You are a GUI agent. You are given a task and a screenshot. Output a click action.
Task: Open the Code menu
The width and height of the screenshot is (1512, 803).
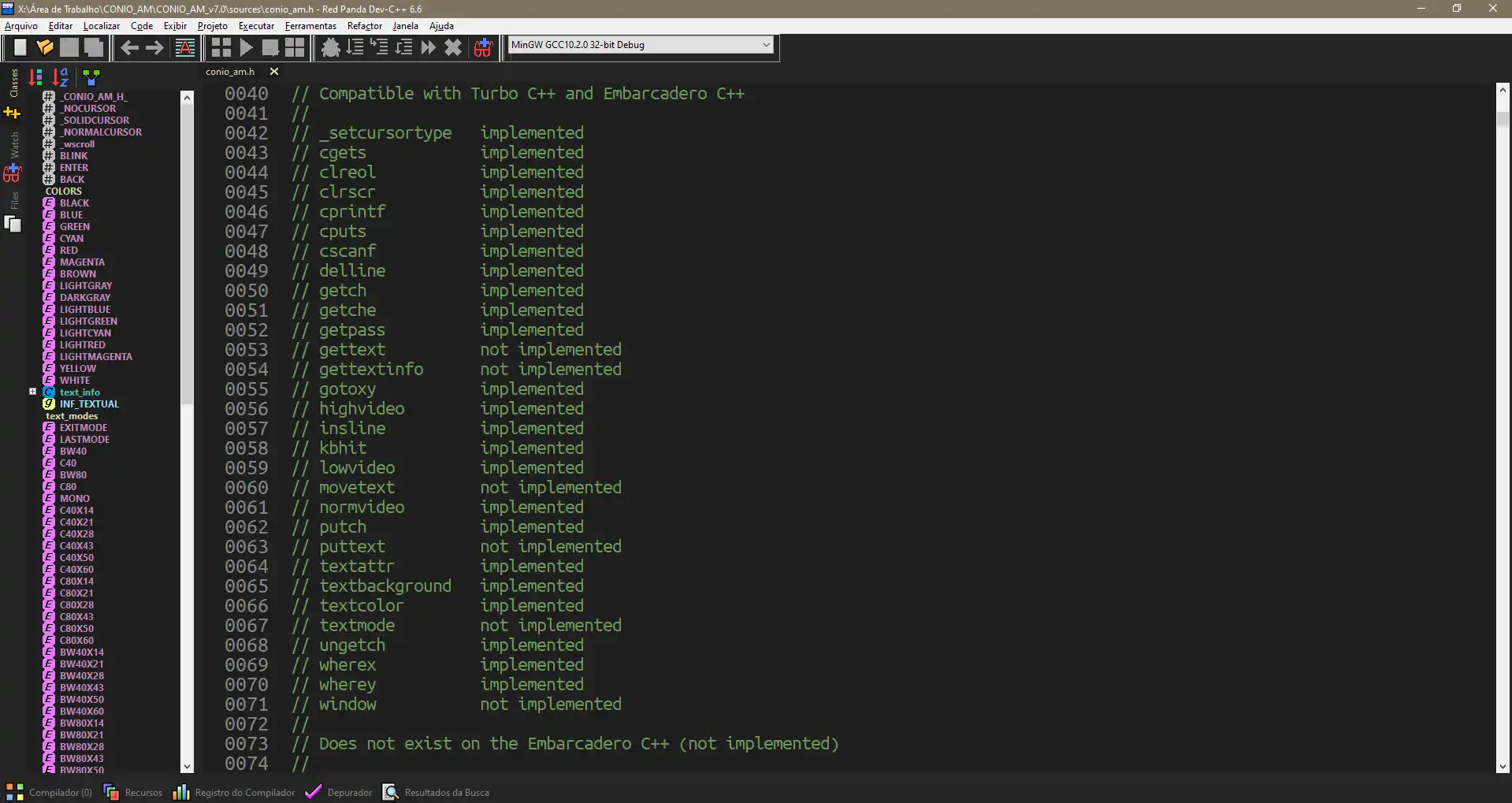(142, 26)
